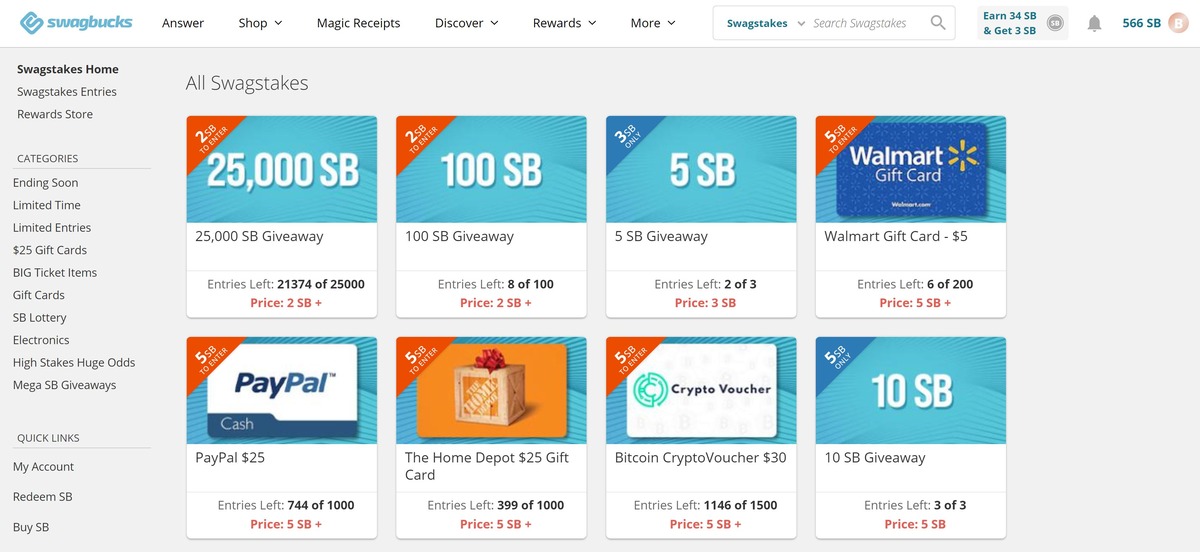Click the Search Swagstakes input field

click(x=866, y=23)
